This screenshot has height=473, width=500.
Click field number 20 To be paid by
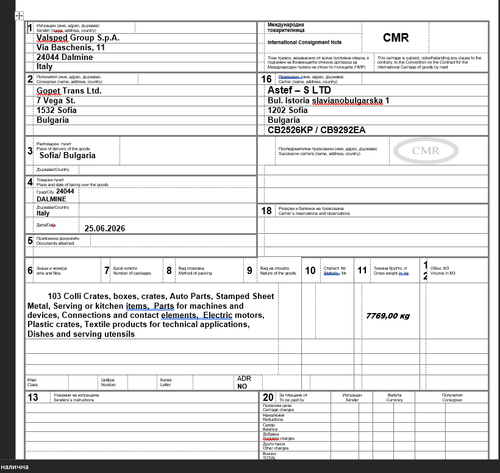click(268, 397)
